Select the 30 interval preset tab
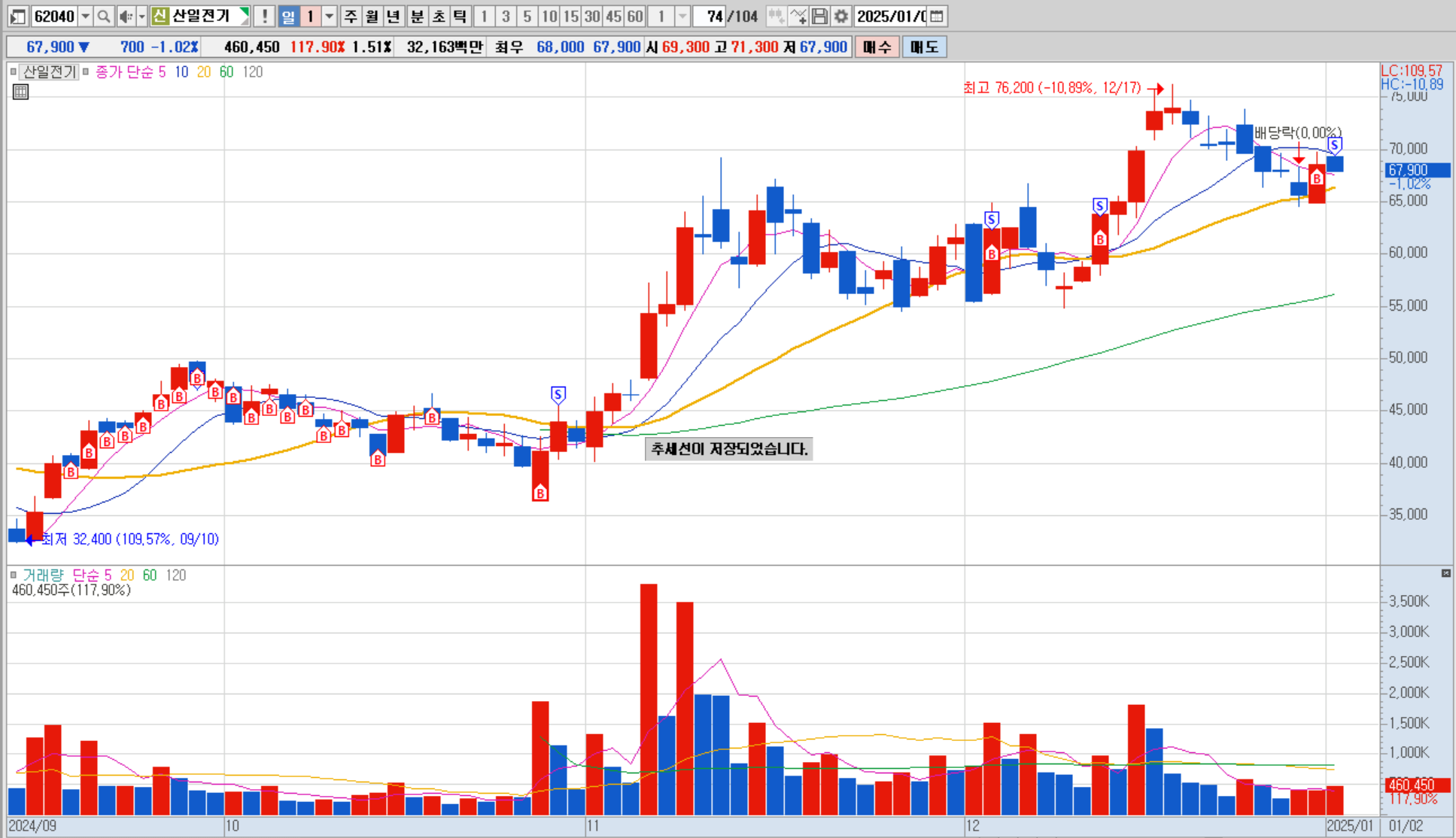Viewport: 1456px width, 838px height. click(592, 17)
